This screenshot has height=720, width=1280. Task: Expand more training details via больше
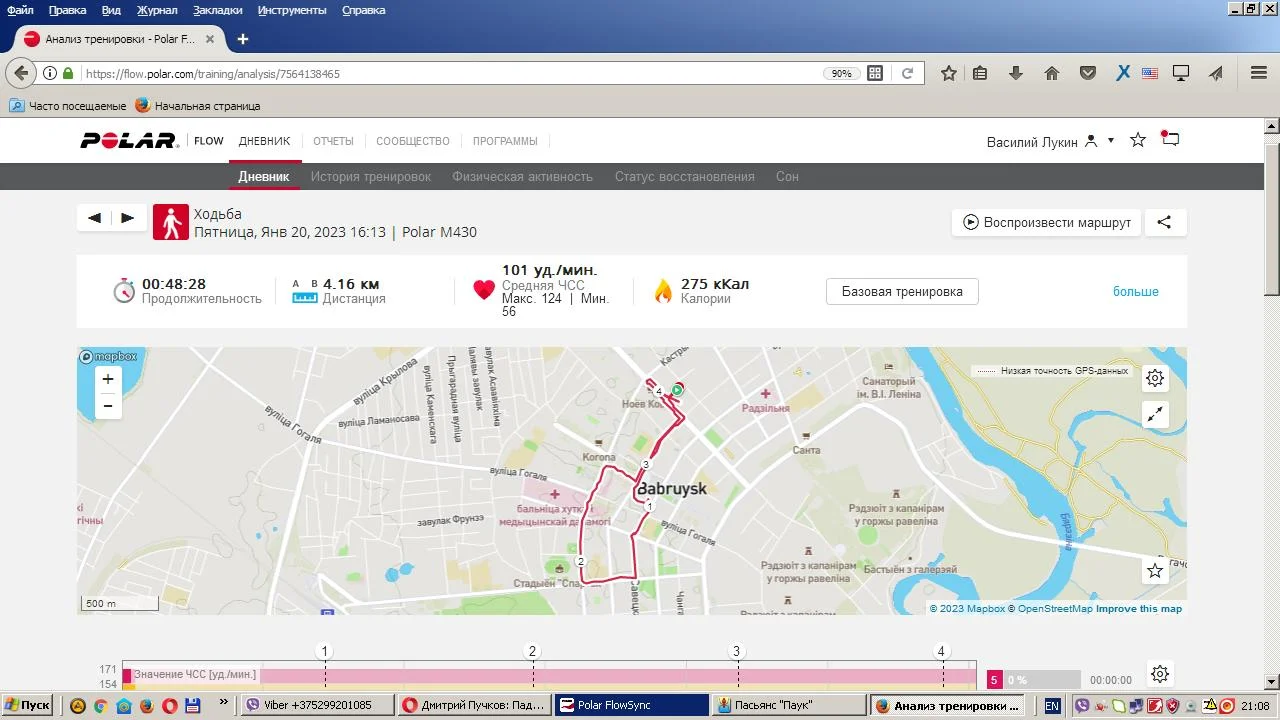coord(1135,292)
